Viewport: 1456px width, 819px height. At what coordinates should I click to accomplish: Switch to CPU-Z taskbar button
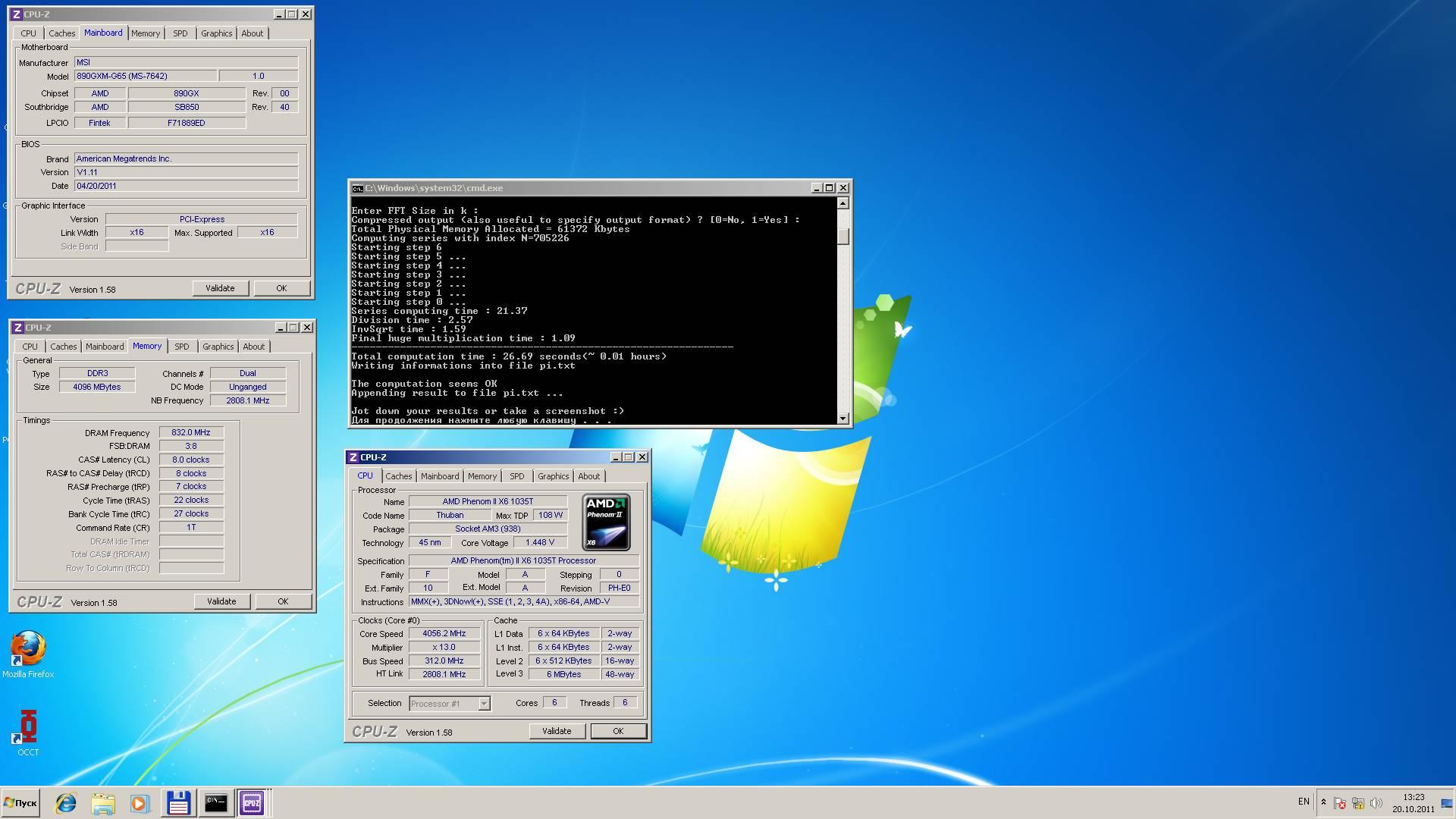coord(252,803)
